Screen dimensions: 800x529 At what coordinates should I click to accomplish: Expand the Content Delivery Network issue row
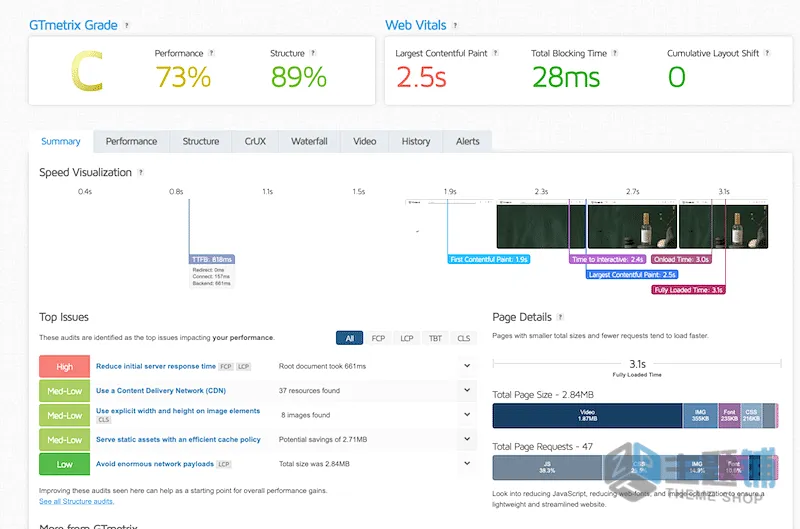point(467,390)
